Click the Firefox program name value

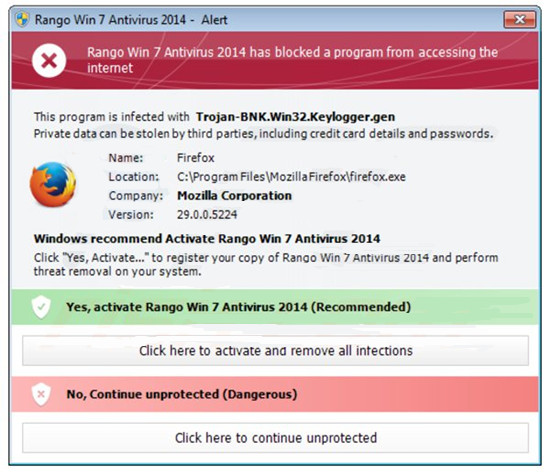[196, 158]
